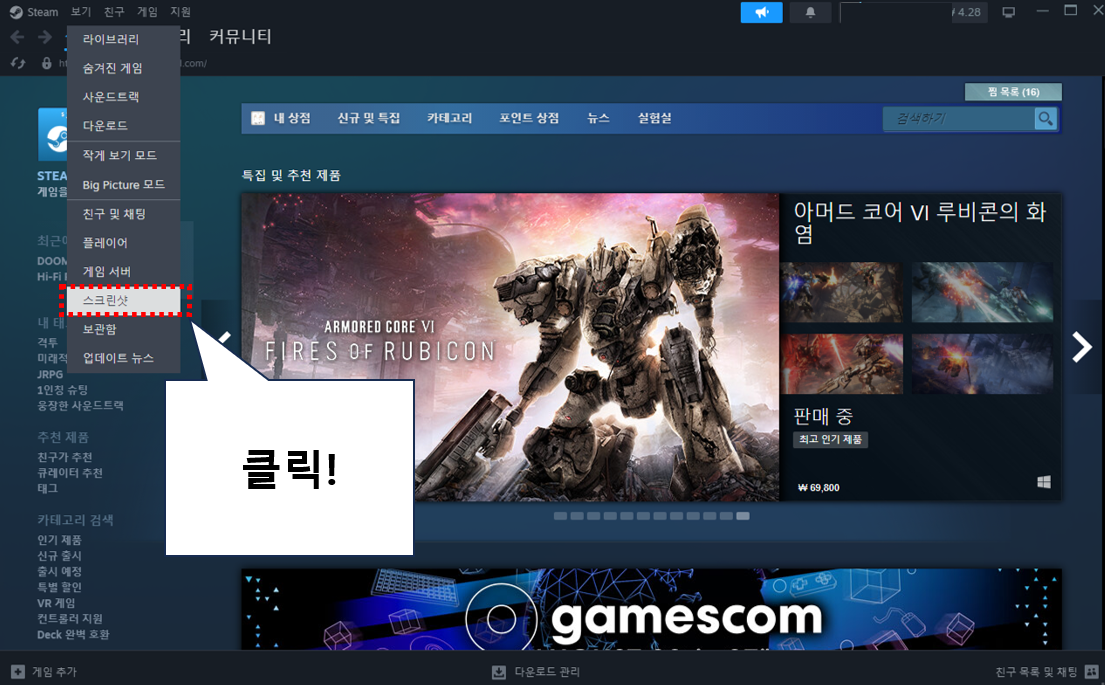Open the 카테고리 store tab

450,118
